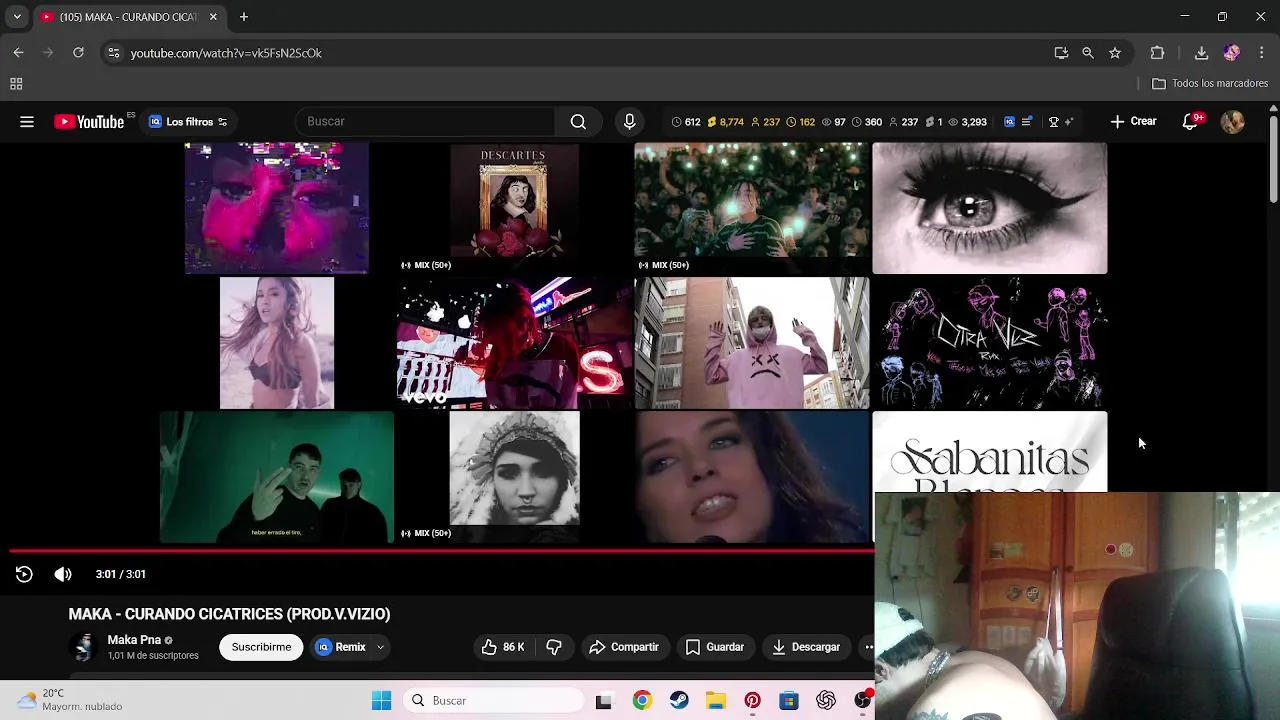1280x720 pixels.
Task: Focus the Windows taskbar Buscar box
Action: (x=494, y=701)
